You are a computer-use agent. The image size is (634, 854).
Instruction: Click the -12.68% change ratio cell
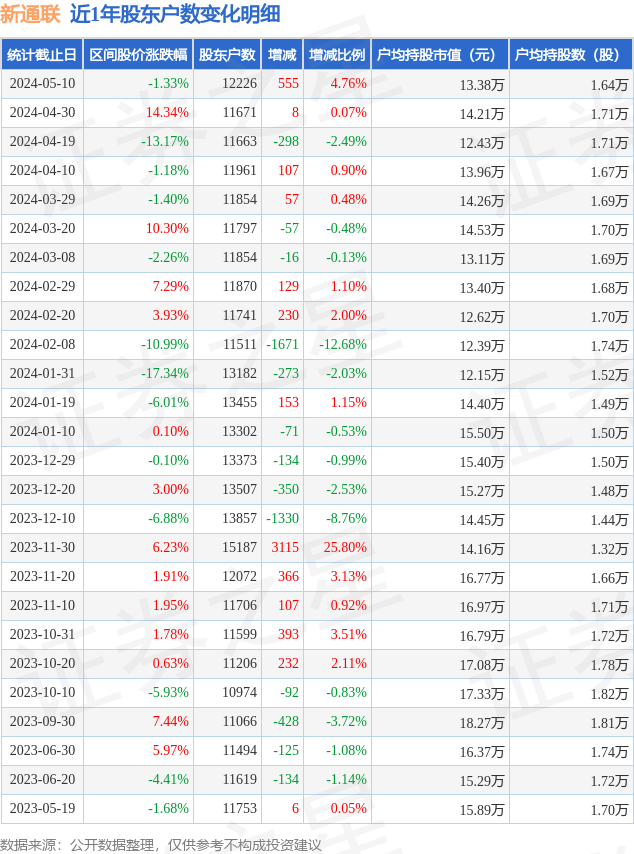click(343, 345)
